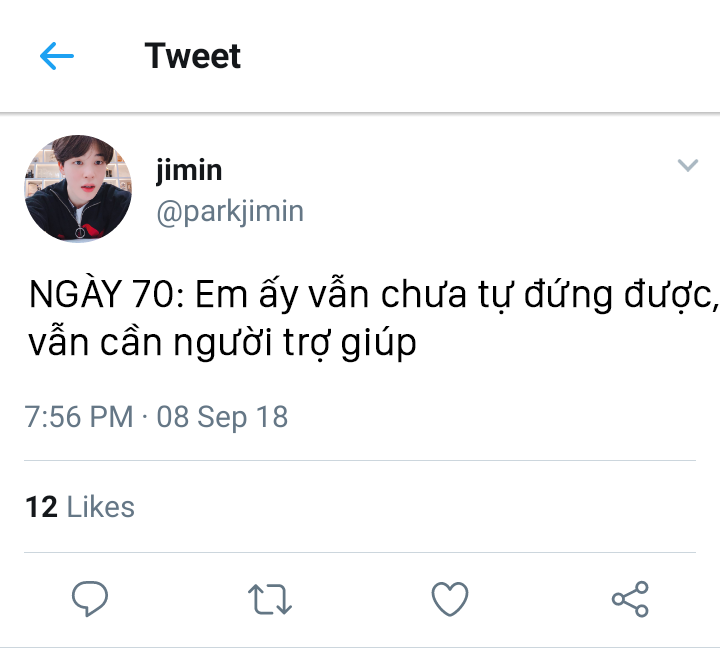Tap the NGÀY 70: text prefix
Image resolution: width=720 pixels, height=652 pixels.
[x=107, y=293]
